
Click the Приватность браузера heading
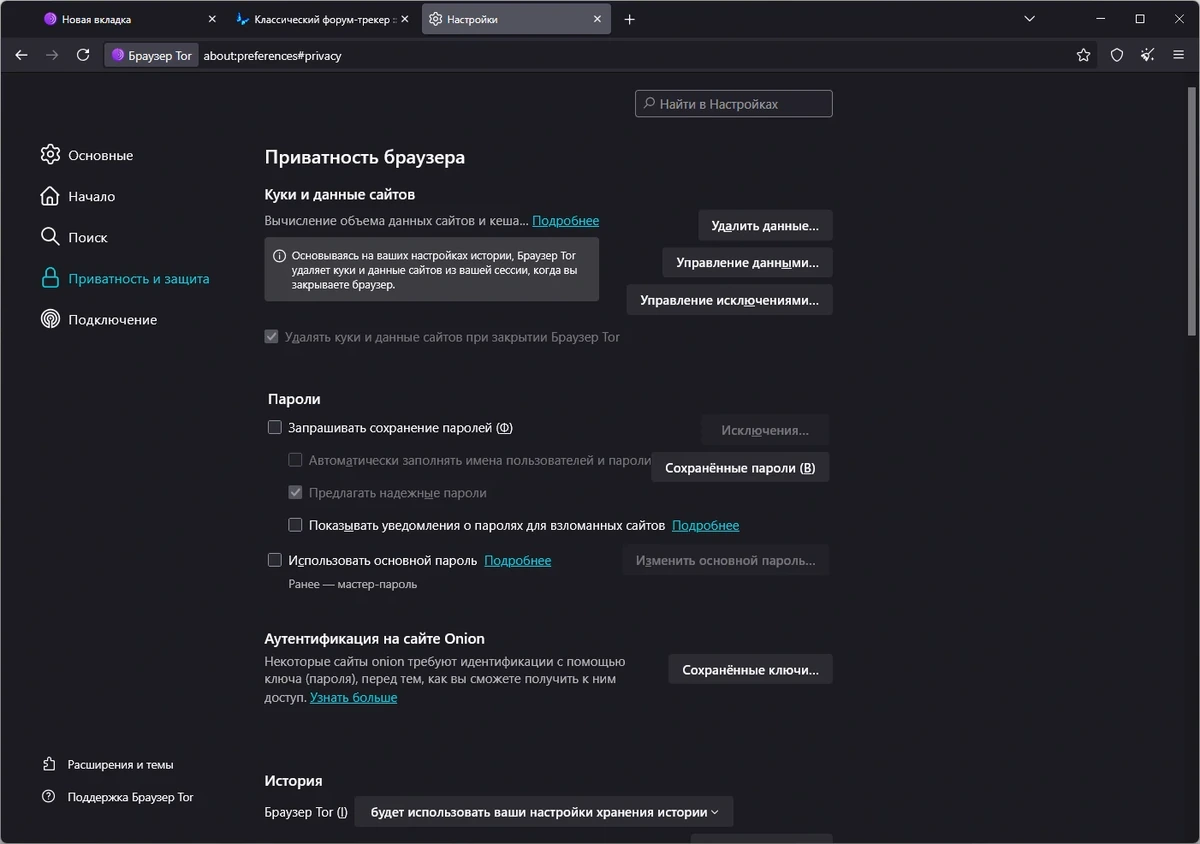coord(364,157)
